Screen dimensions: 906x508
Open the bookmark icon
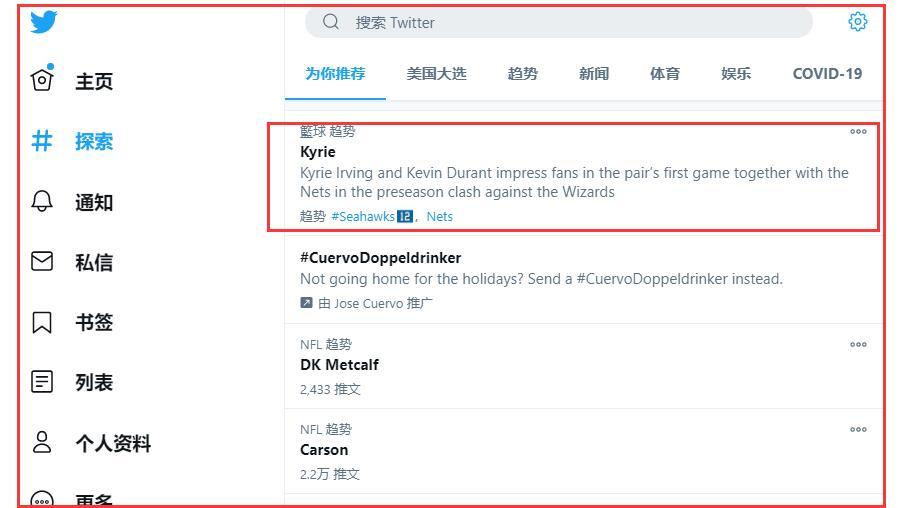(42, 322)
